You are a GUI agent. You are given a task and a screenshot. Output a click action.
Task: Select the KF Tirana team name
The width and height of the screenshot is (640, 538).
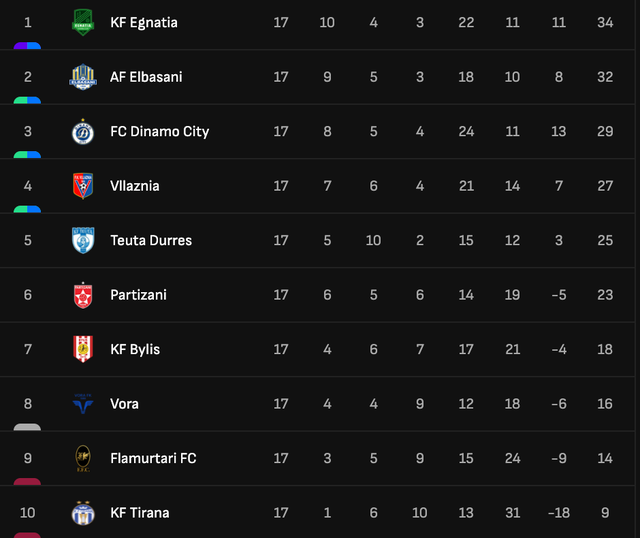point(139,513)
